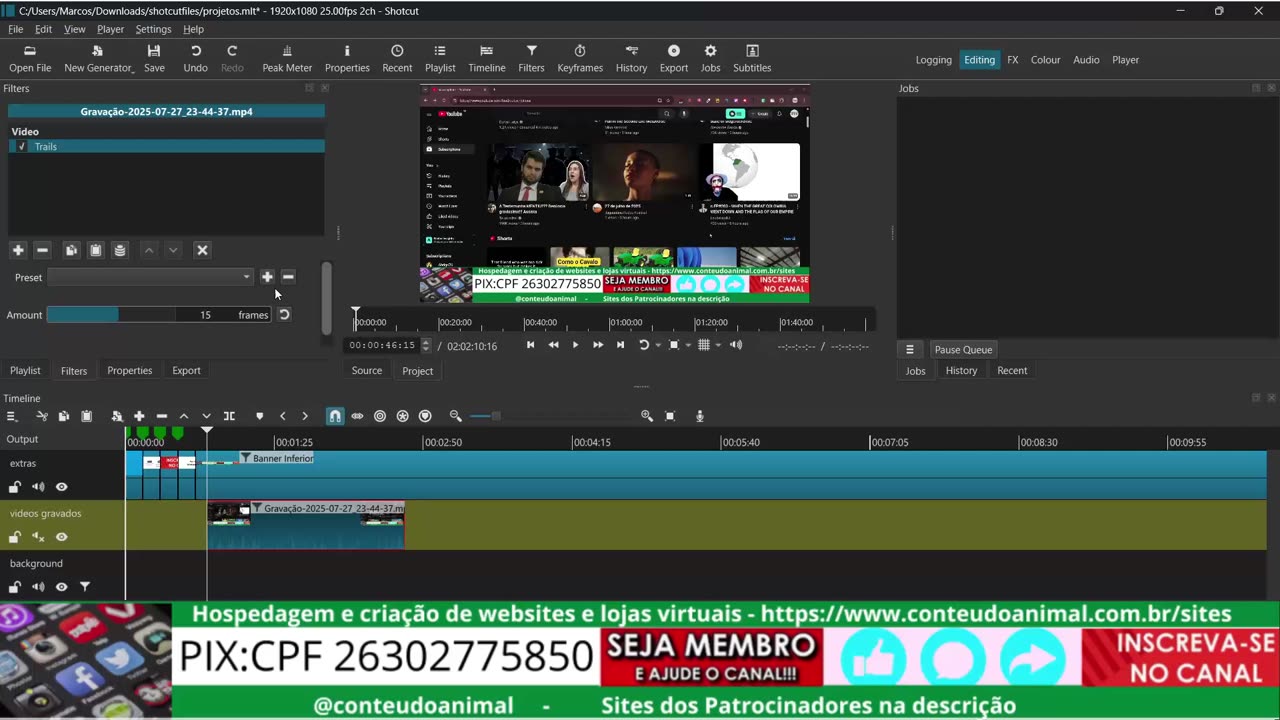The image size is (1280, 720).
Task: Open the player grid options dropdown
Action: coord(717,346)
